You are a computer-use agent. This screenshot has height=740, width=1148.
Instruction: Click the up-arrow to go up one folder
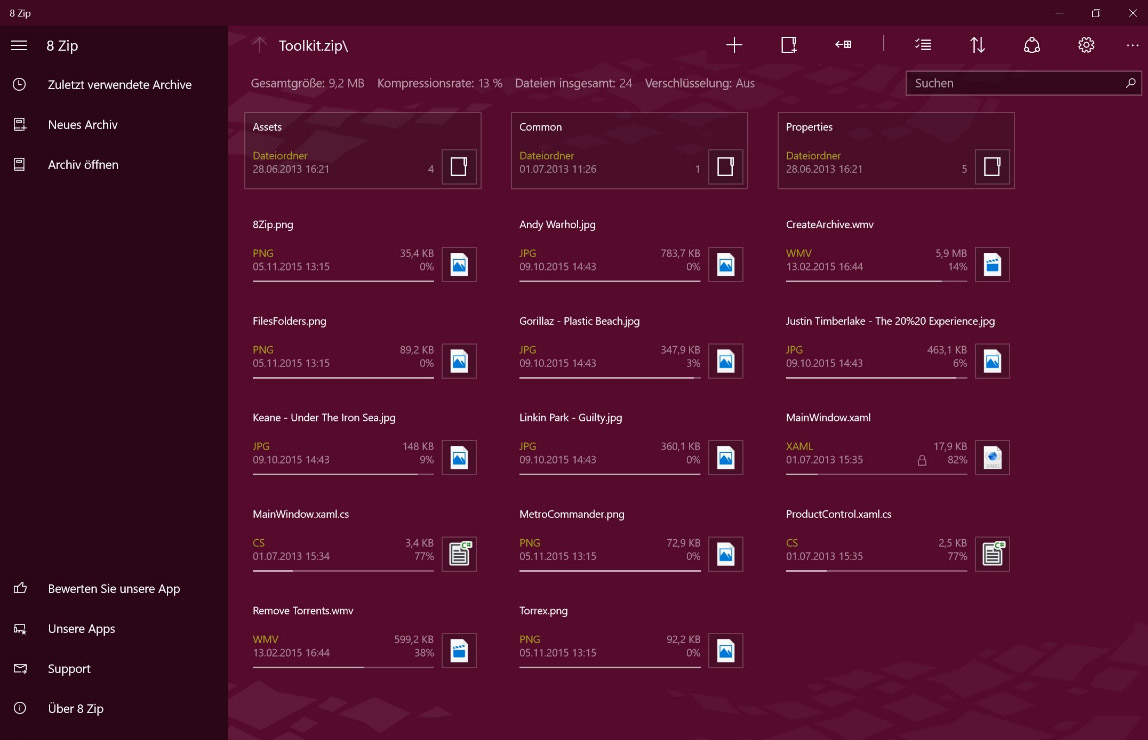(259, 45)
